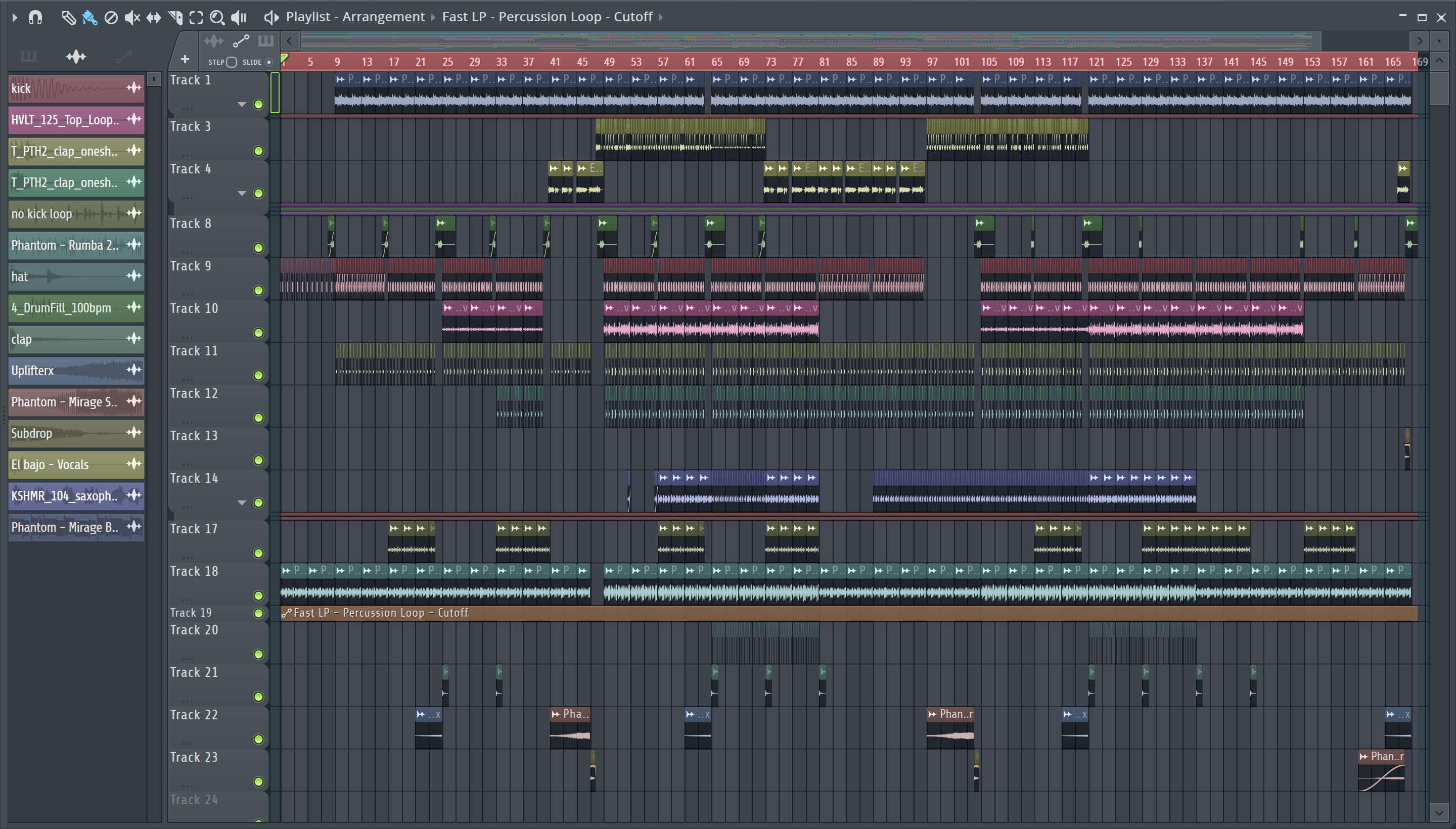The width and height of the screenshot is (1456, 829).
Task: Select the Zoom magnifier tool
Action: [217, 17]
